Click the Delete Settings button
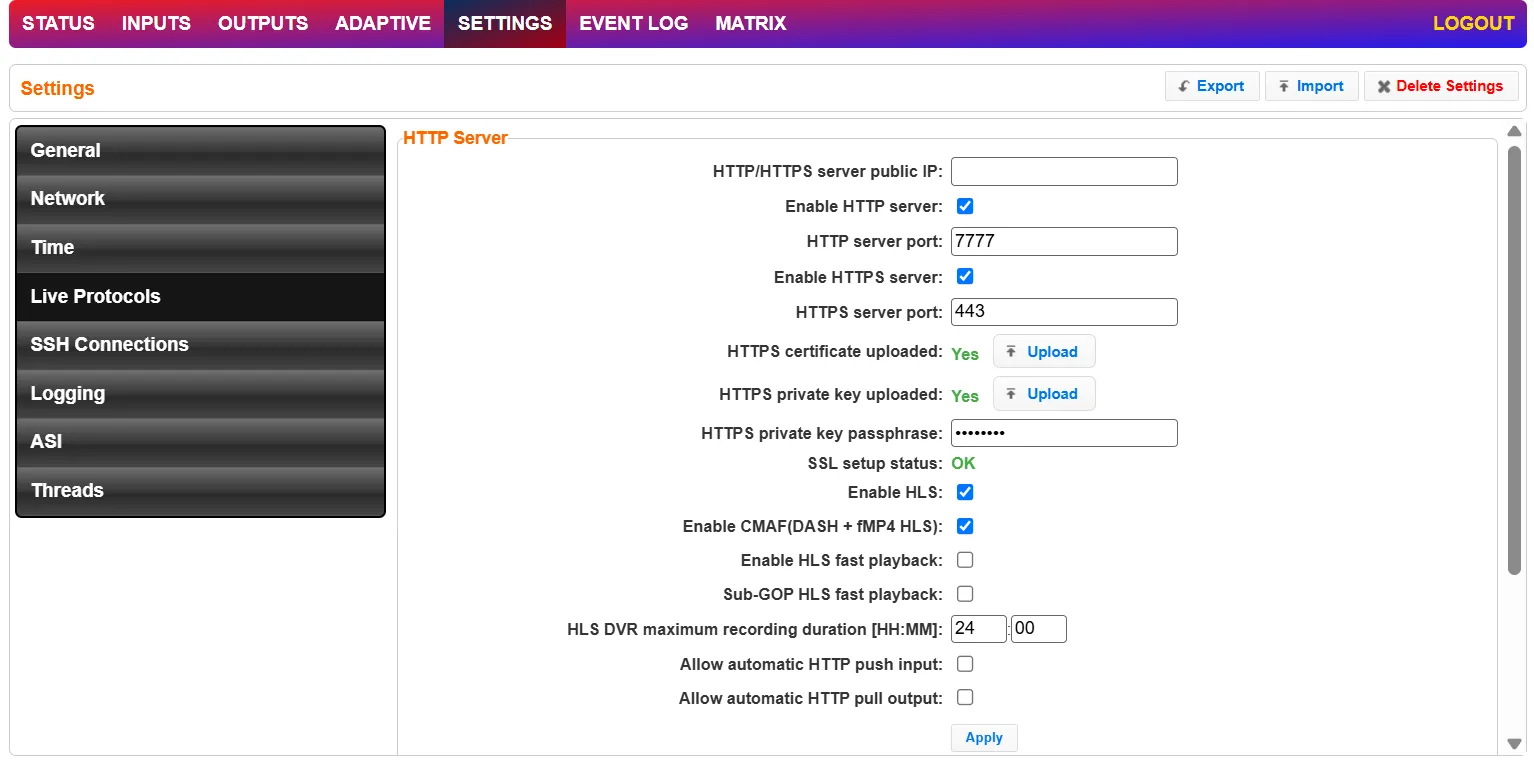The image size is (1534, 776). click(x=1441, y=86)
